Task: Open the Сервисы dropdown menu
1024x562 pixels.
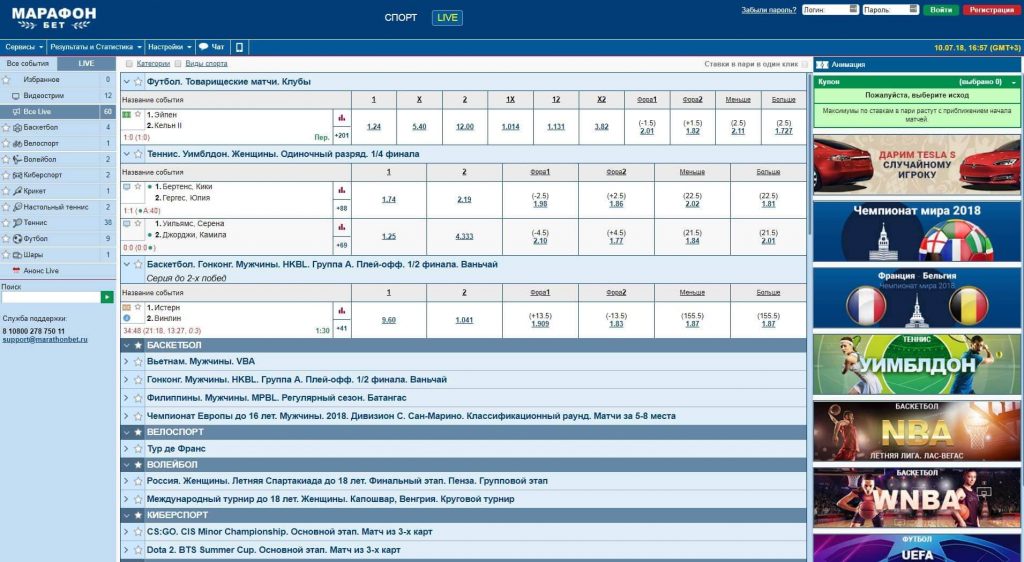Action: (24, 47)
